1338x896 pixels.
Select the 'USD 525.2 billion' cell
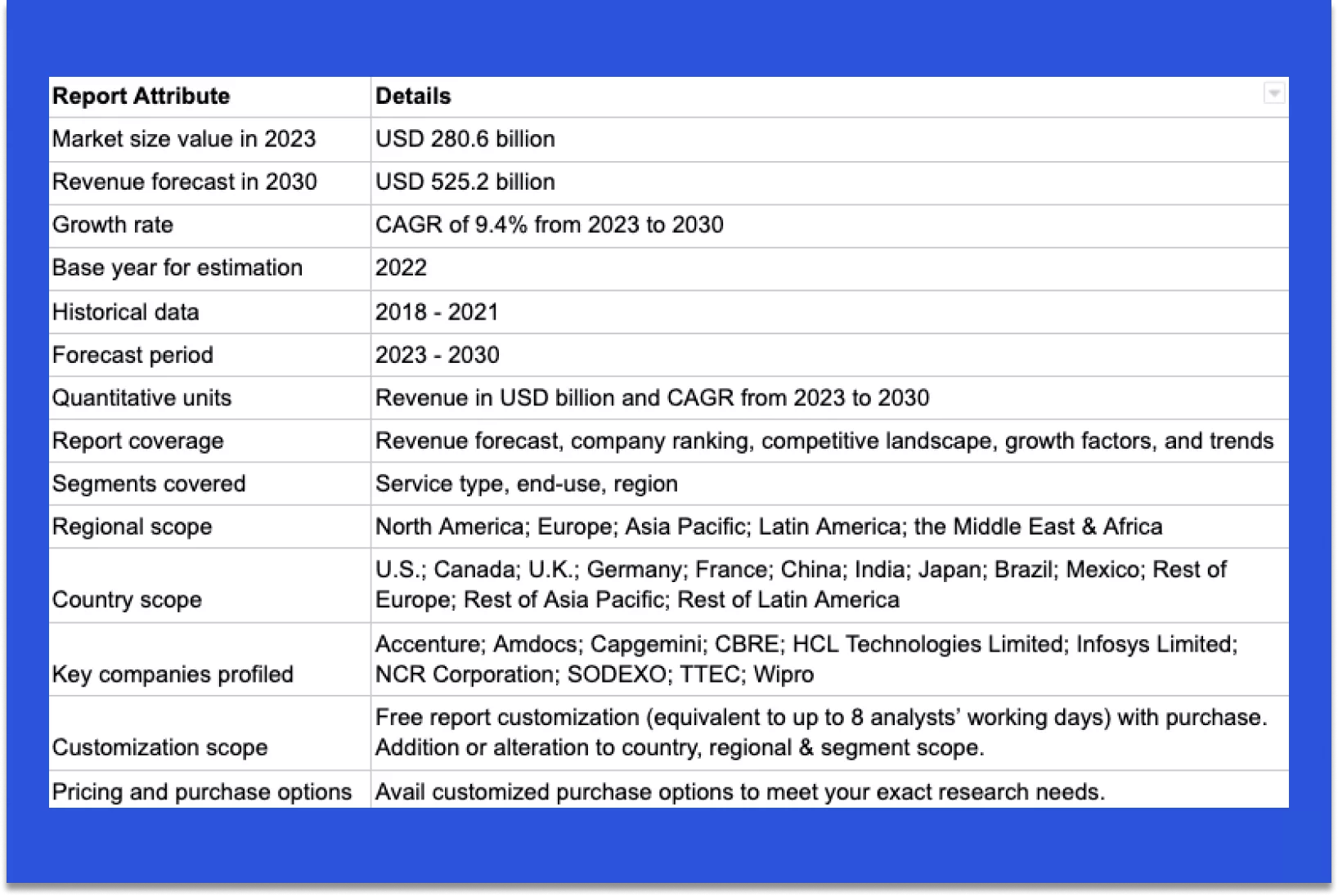(x=829, y=183)
